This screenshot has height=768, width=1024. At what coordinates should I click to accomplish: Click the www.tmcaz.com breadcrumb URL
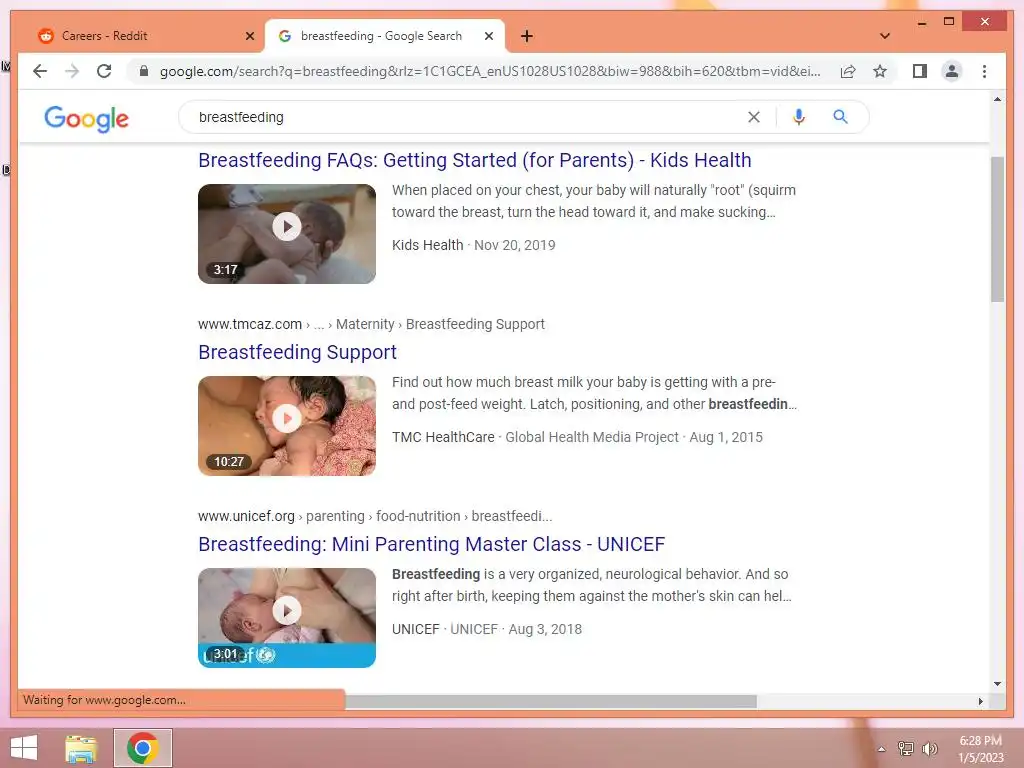[249, 324]
